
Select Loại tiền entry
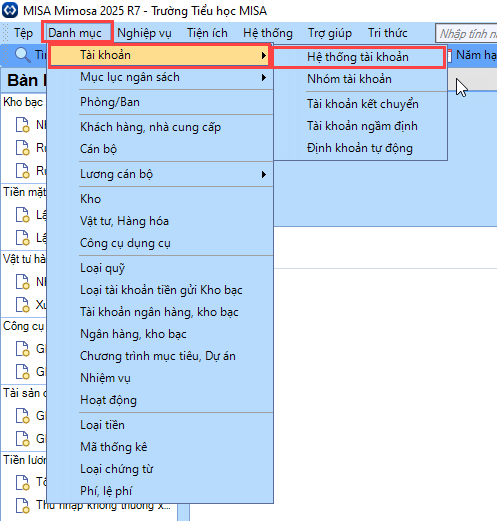pyautogui.click(x=159, y=425)
